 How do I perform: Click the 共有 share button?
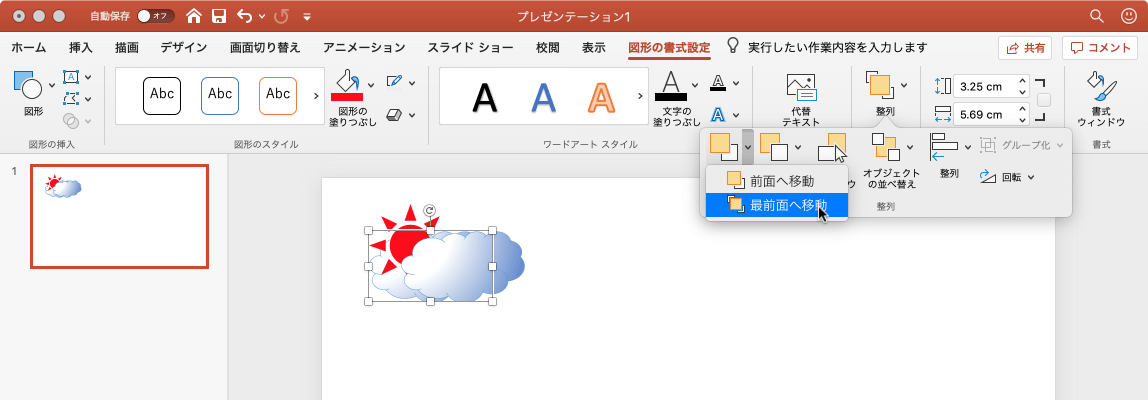click(1025, 48)
